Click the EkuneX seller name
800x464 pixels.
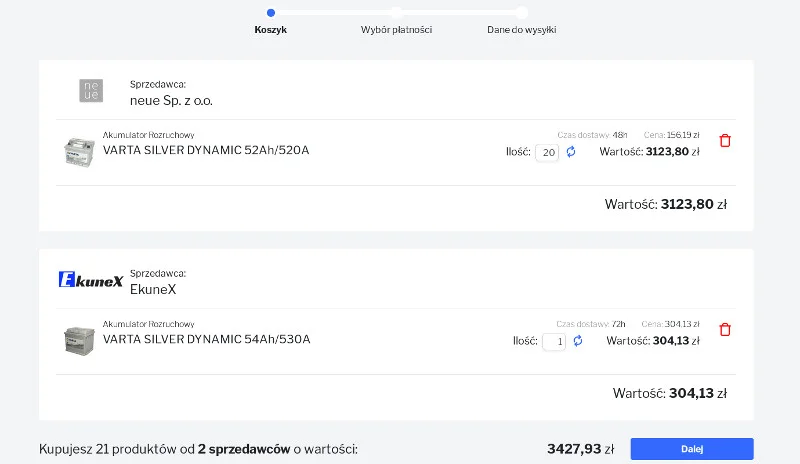(x=153, y=289)
